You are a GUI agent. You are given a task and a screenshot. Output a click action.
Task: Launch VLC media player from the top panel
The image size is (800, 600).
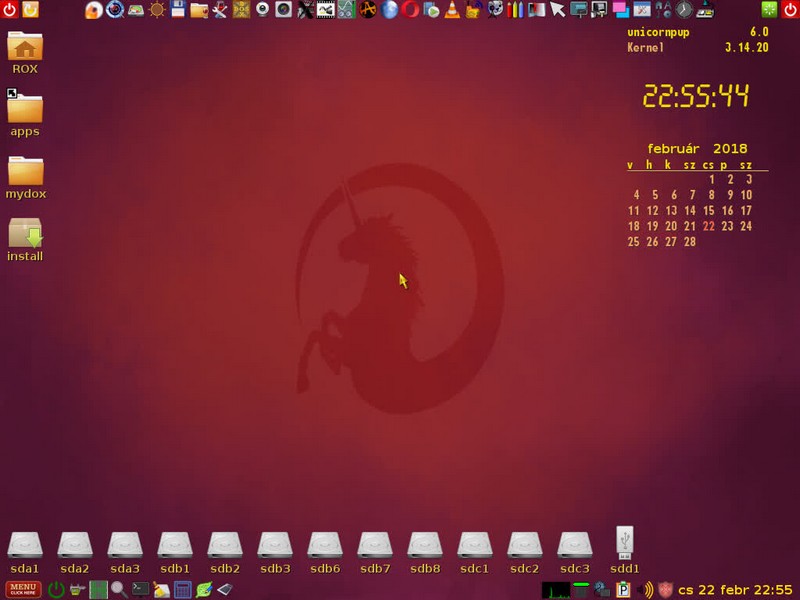pyautogui.click(x=451, y=10)
